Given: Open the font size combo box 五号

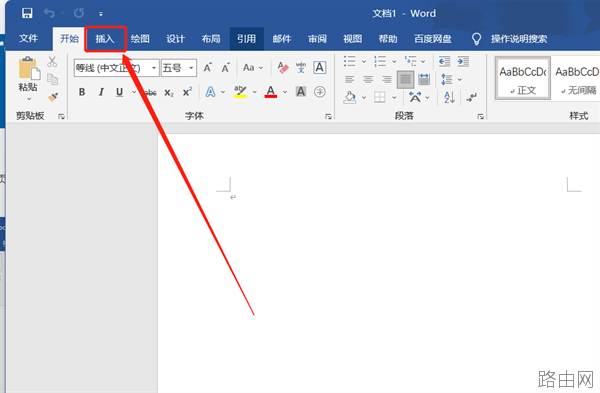Looking at the screenshot, I should (179, 68).
